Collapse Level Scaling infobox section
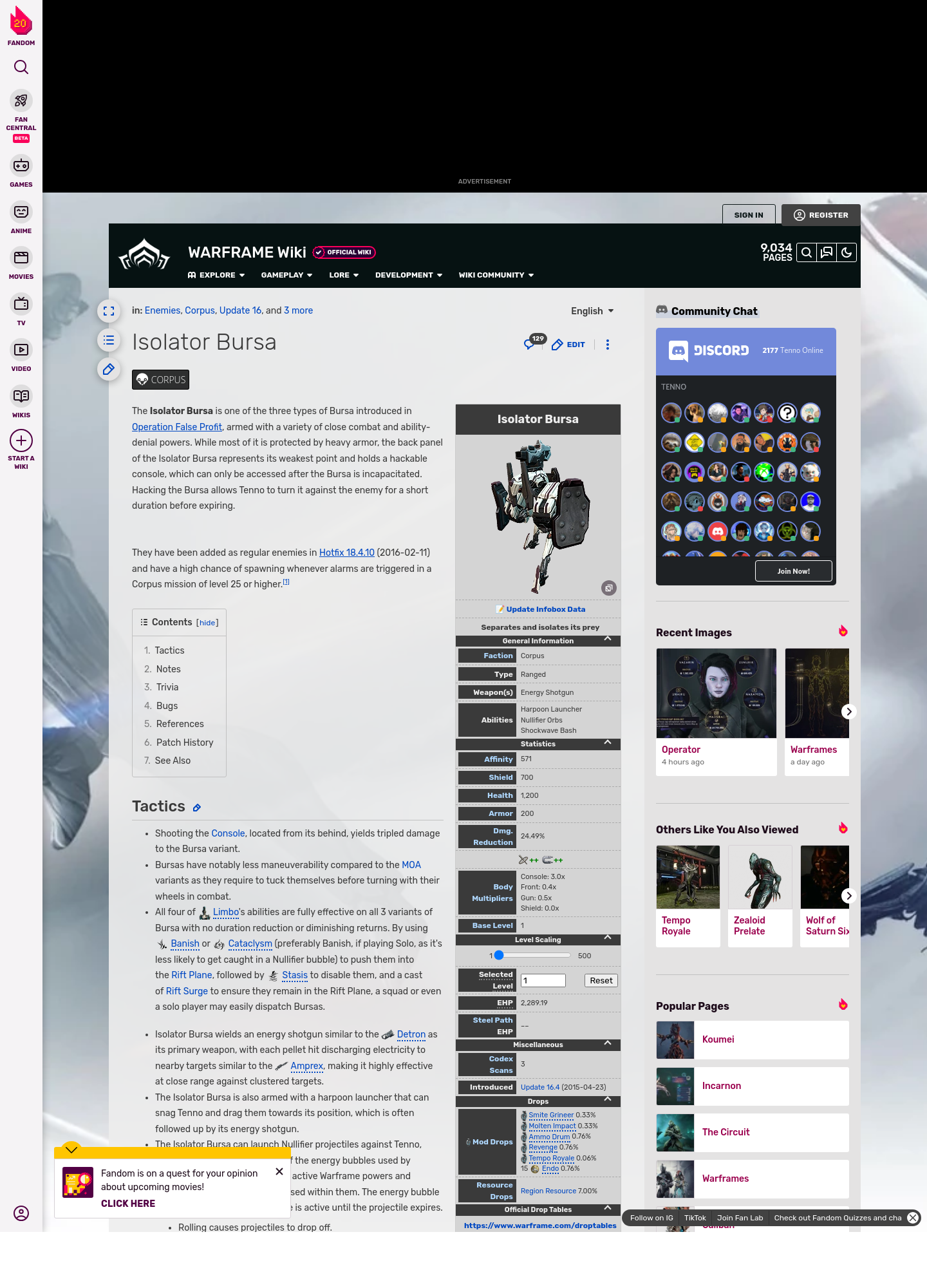This screenshot has width=927, height=1288. [x=538, y=940]
